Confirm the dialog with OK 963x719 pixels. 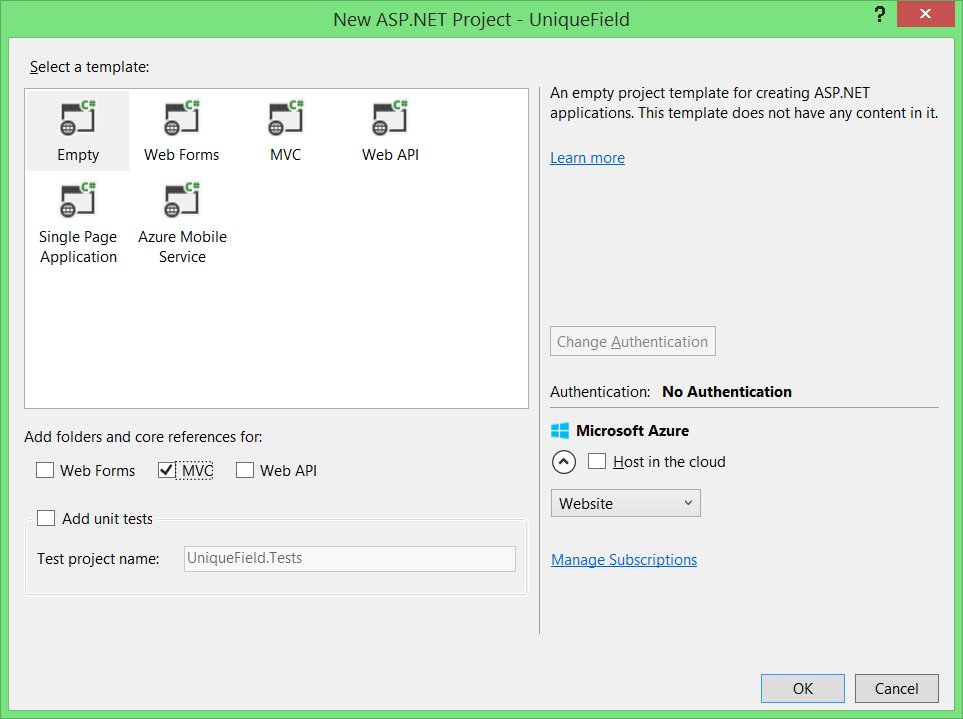click(x=802, y=688)
